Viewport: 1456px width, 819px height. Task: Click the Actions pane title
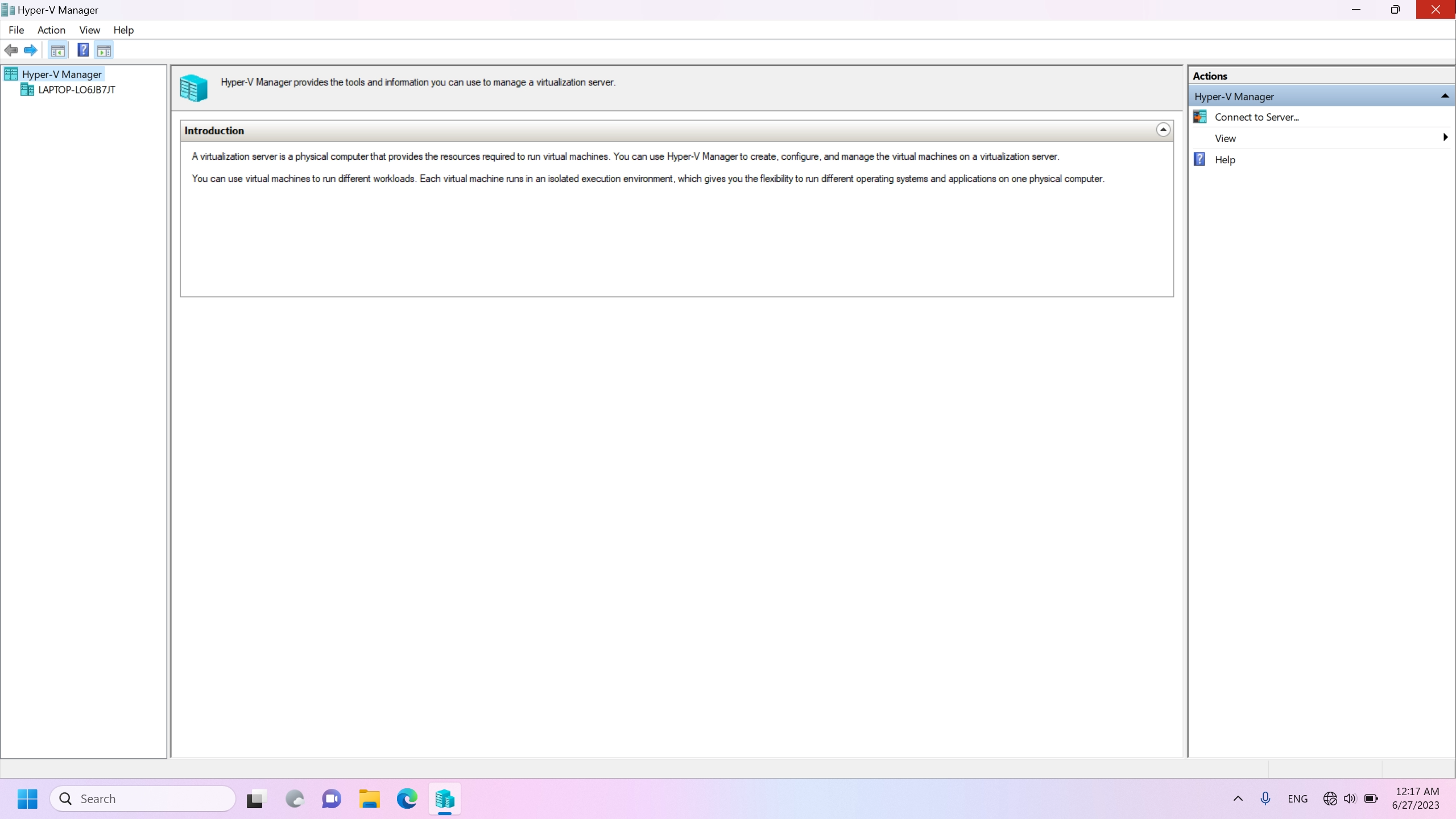[1210, 76]
